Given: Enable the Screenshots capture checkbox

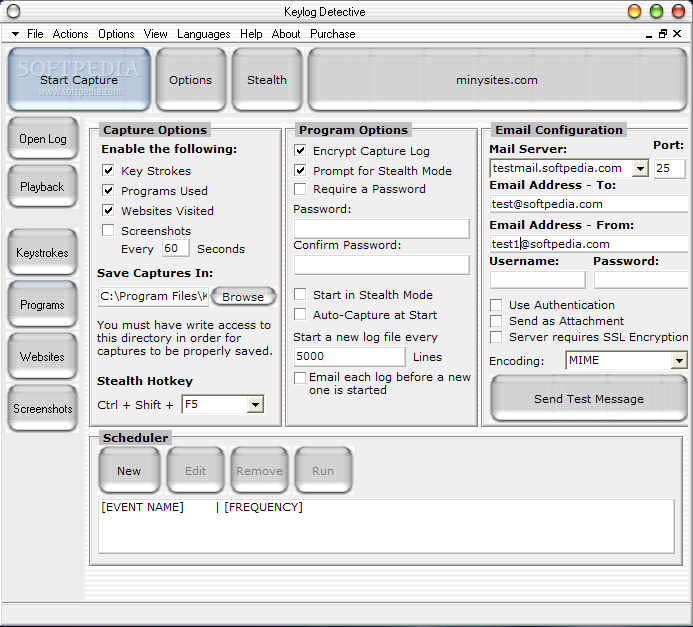Looking at the screenshot, I should [x=108, y=230].
